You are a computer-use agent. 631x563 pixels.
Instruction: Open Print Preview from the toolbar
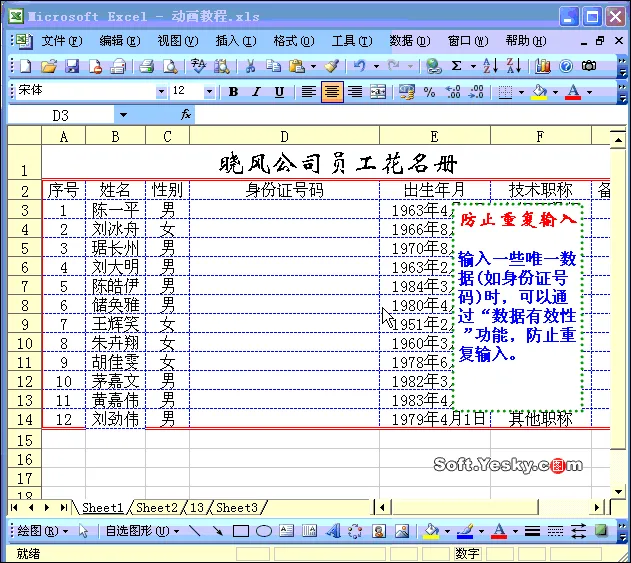(170, 66)
